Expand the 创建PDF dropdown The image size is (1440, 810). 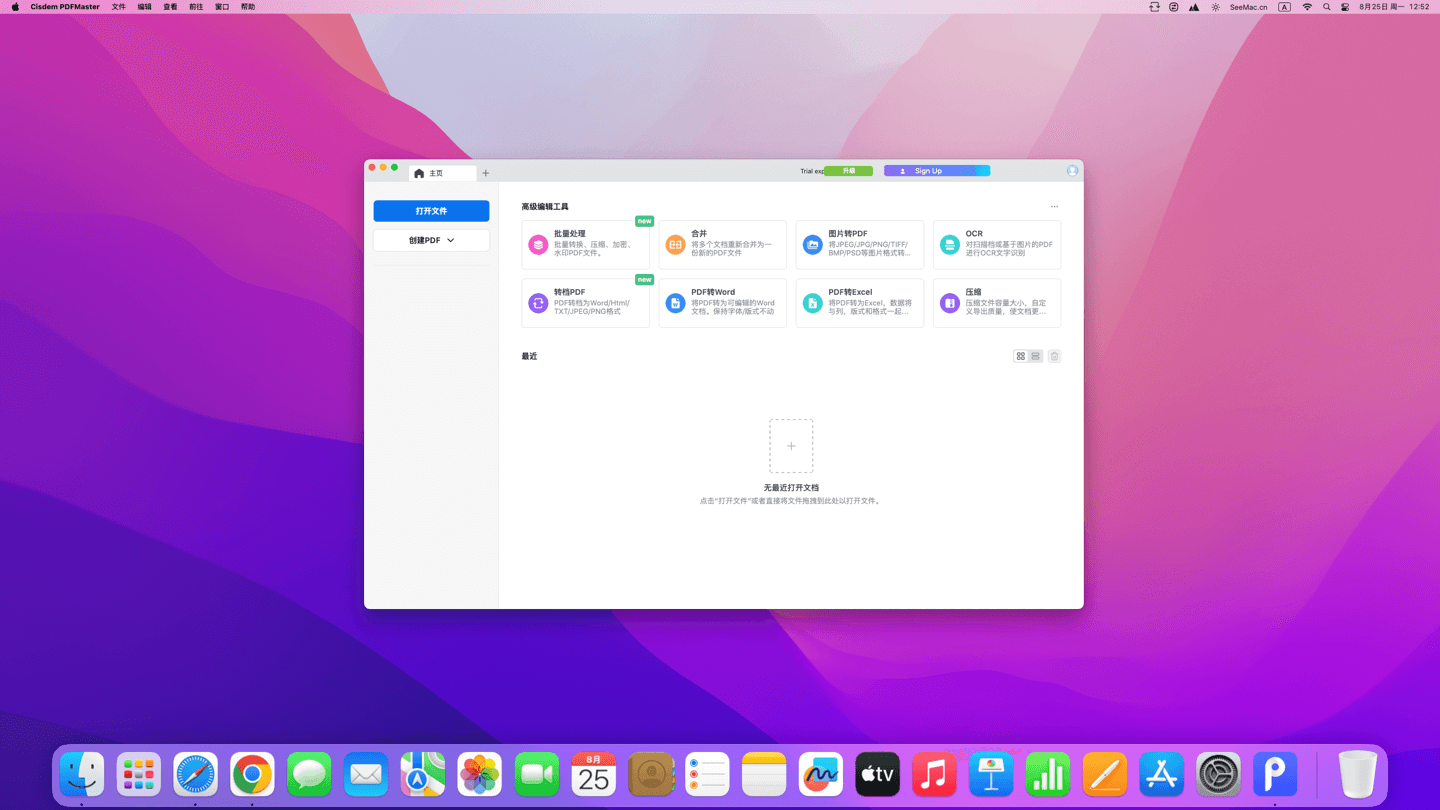(431, 240)
